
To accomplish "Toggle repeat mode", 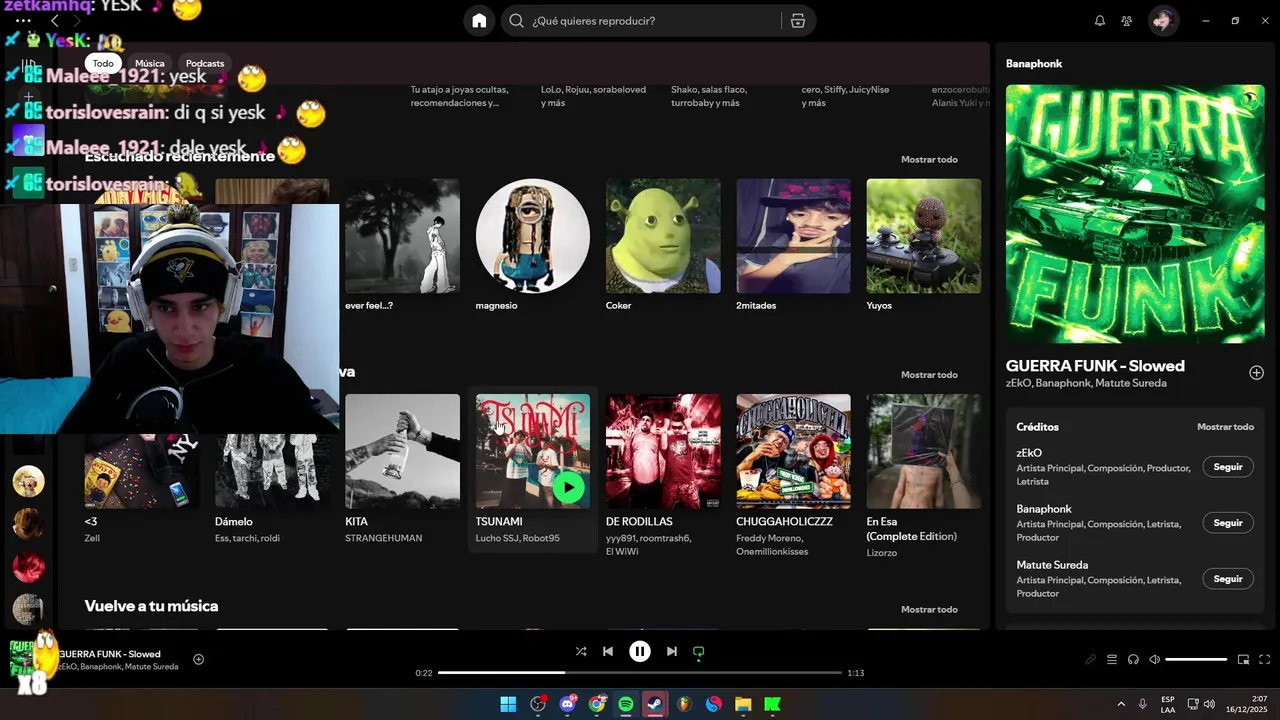I will click(x=699, y=651).
